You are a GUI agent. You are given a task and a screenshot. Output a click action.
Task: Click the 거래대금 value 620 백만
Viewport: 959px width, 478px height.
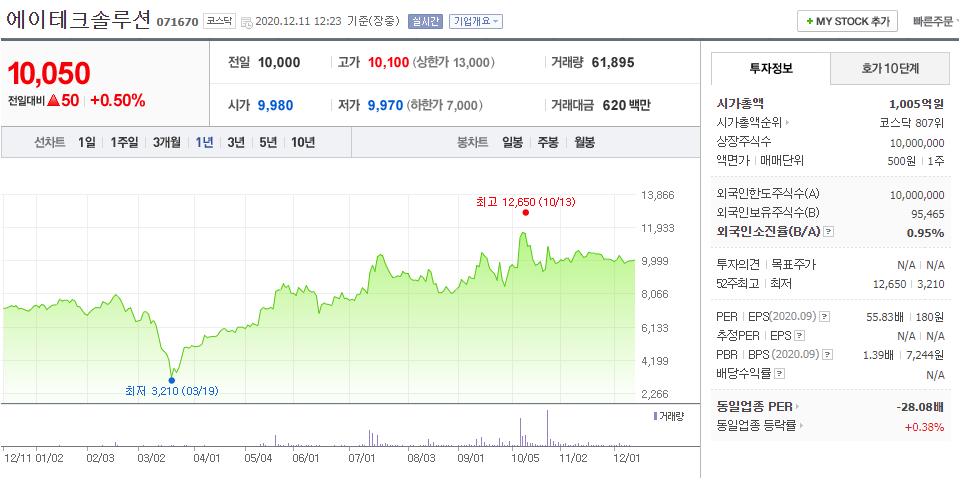(x=626, y=105)
